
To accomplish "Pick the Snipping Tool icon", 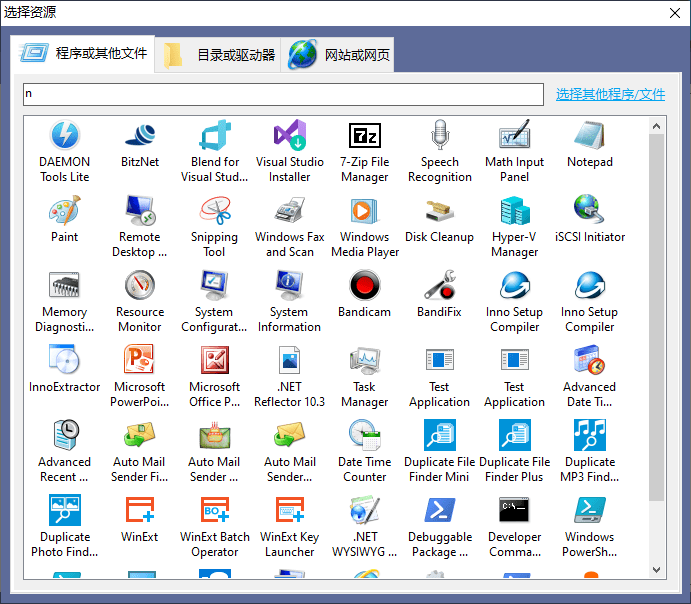I will click(x=215, y=210).
